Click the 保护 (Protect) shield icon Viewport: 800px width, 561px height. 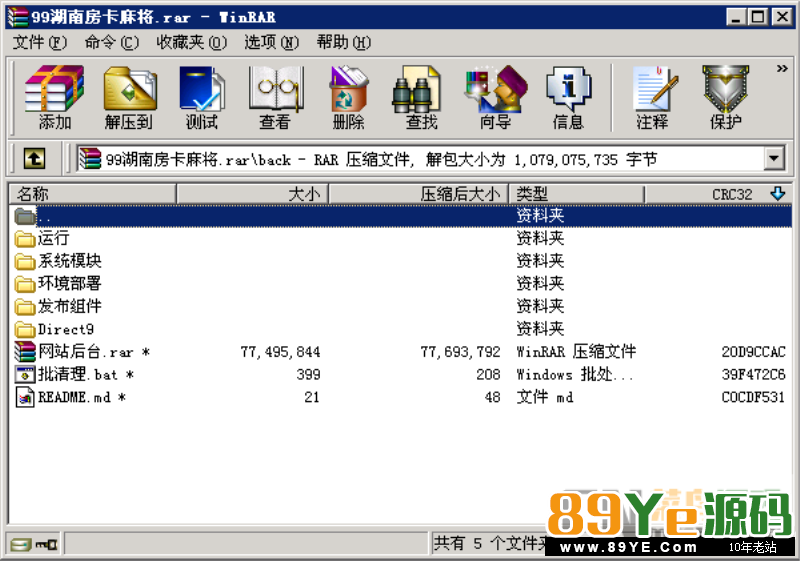726,89
